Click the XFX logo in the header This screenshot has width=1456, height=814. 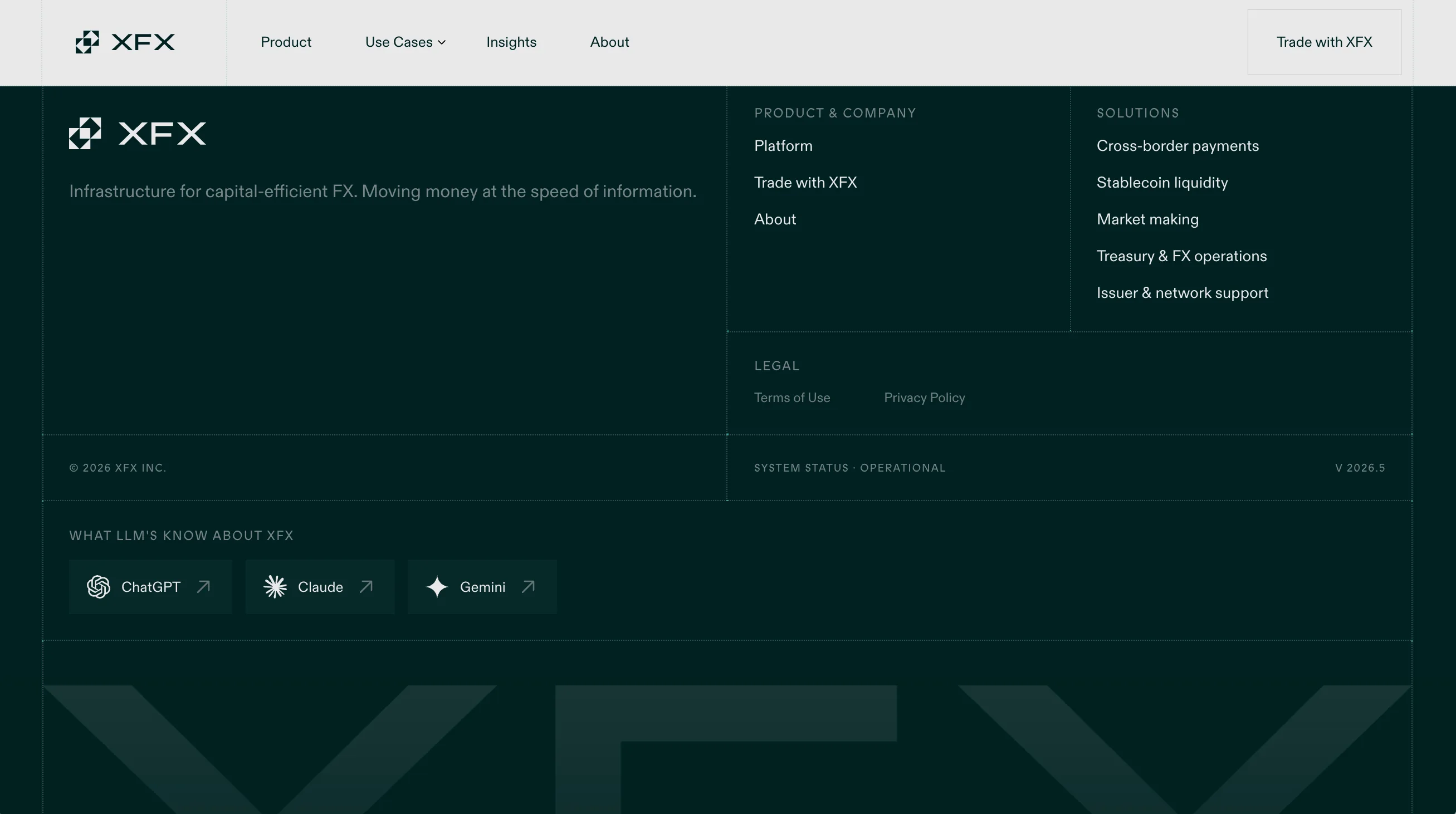[x=125, y=42]
